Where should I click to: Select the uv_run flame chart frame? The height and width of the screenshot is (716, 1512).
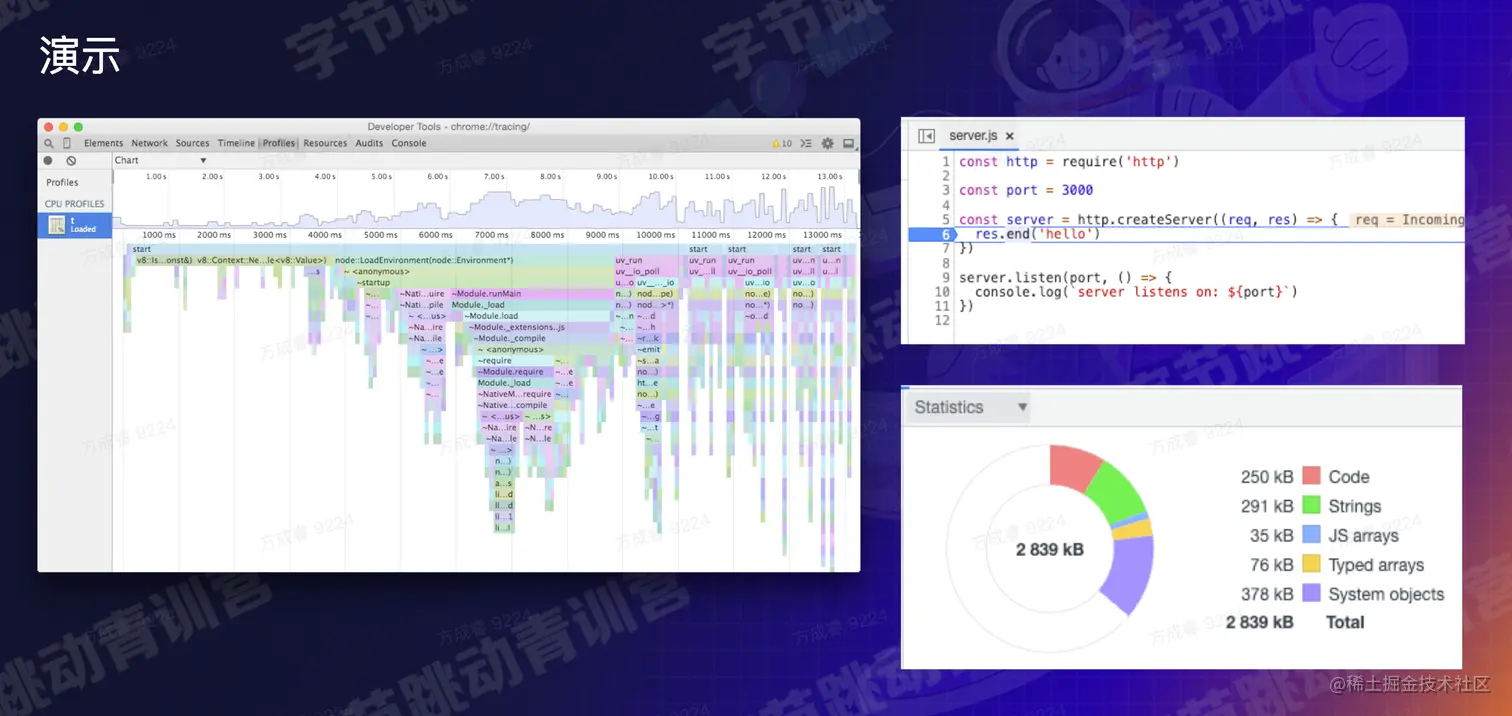(x=647, y=260)
